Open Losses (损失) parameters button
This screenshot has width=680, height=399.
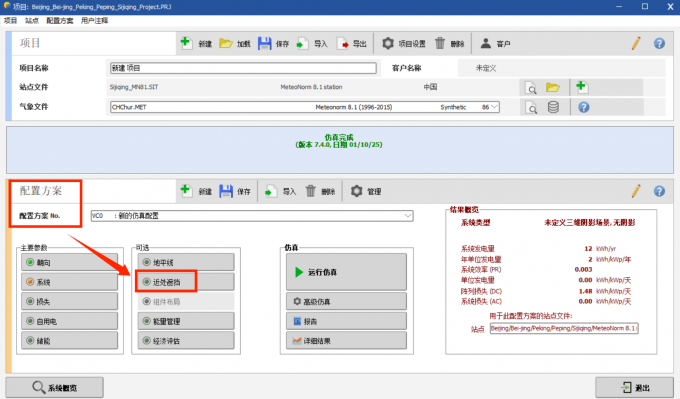(x=69, y=301)
